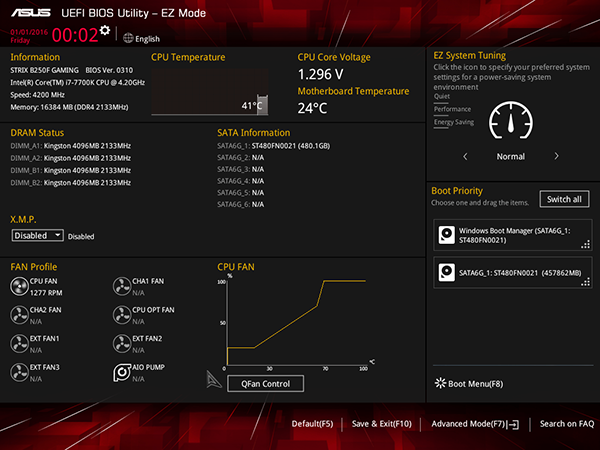
Task: Click SATA6G_5 N/A entry
Action: click(241, 192)
